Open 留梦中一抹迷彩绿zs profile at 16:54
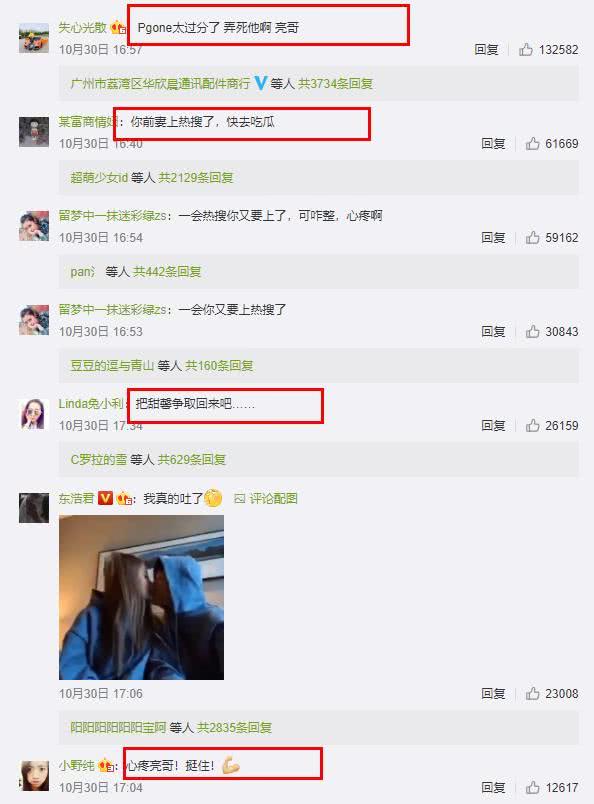The image size is (594, 804). tap(112, 216)
